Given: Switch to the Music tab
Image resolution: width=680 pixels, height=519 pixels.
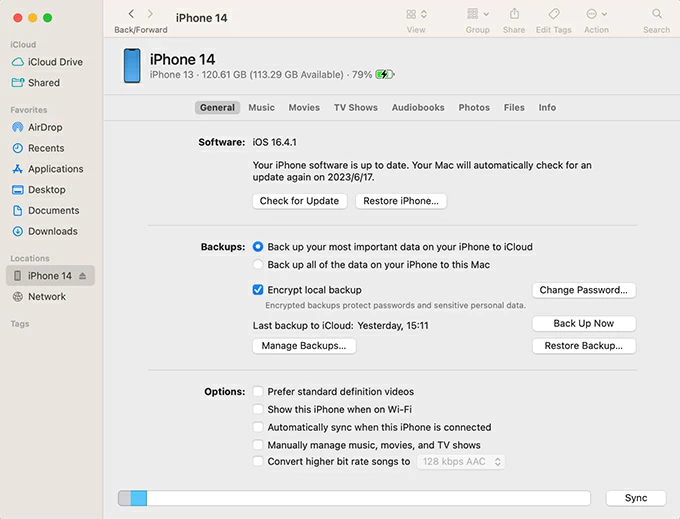Looking at the screenshot, I should pyautogui.click(x=261, y=107).
